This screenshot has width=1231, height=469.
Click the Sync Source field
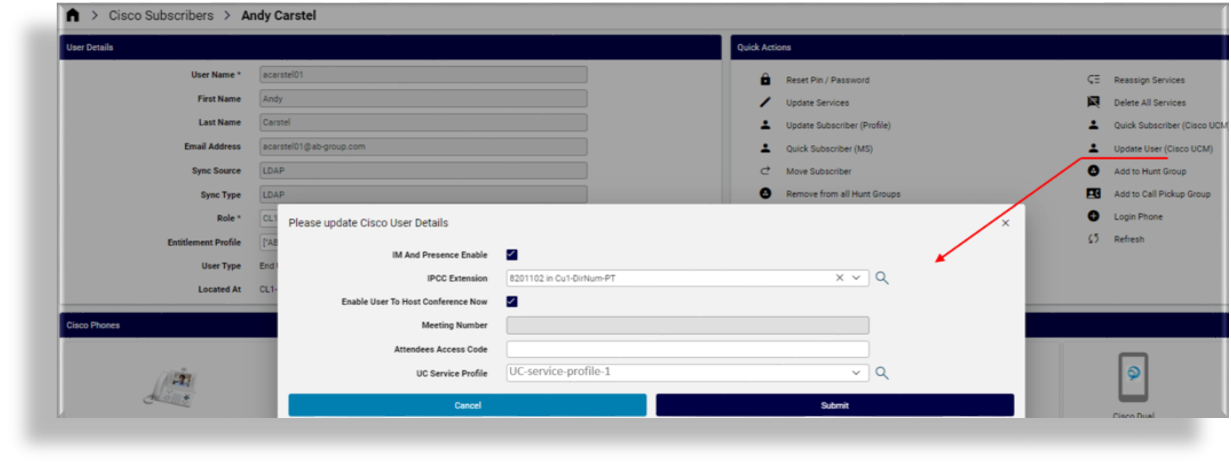(422, 170)
